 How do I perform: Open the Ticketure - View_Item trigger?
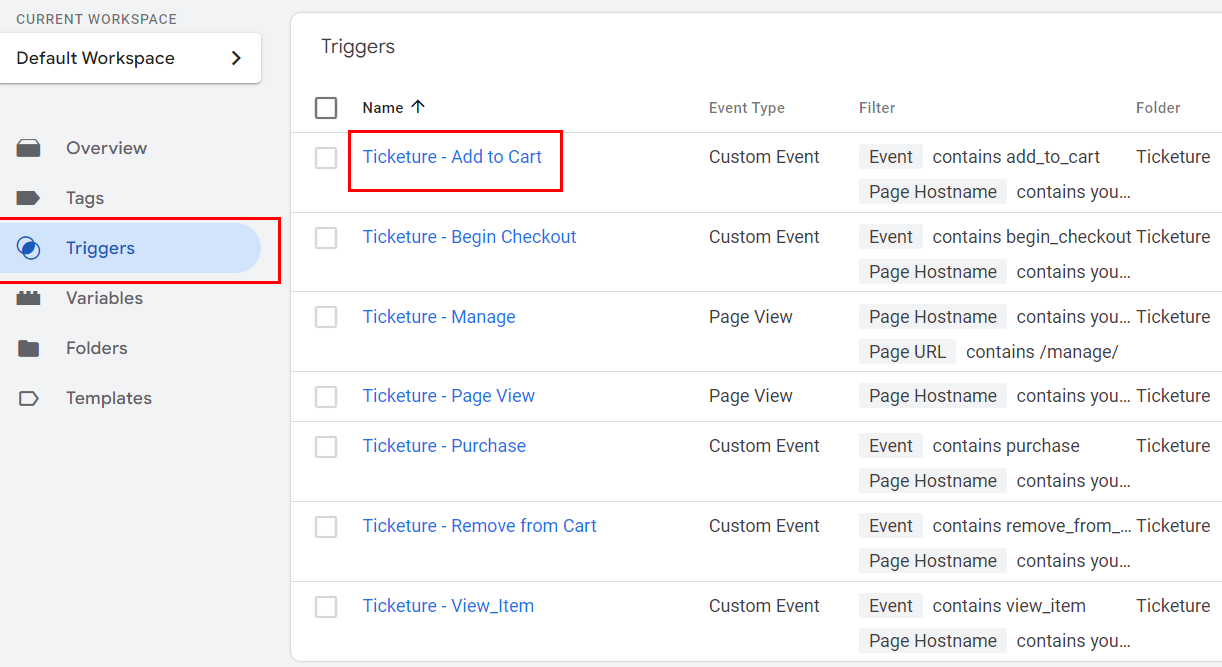(x=448, y=606)
